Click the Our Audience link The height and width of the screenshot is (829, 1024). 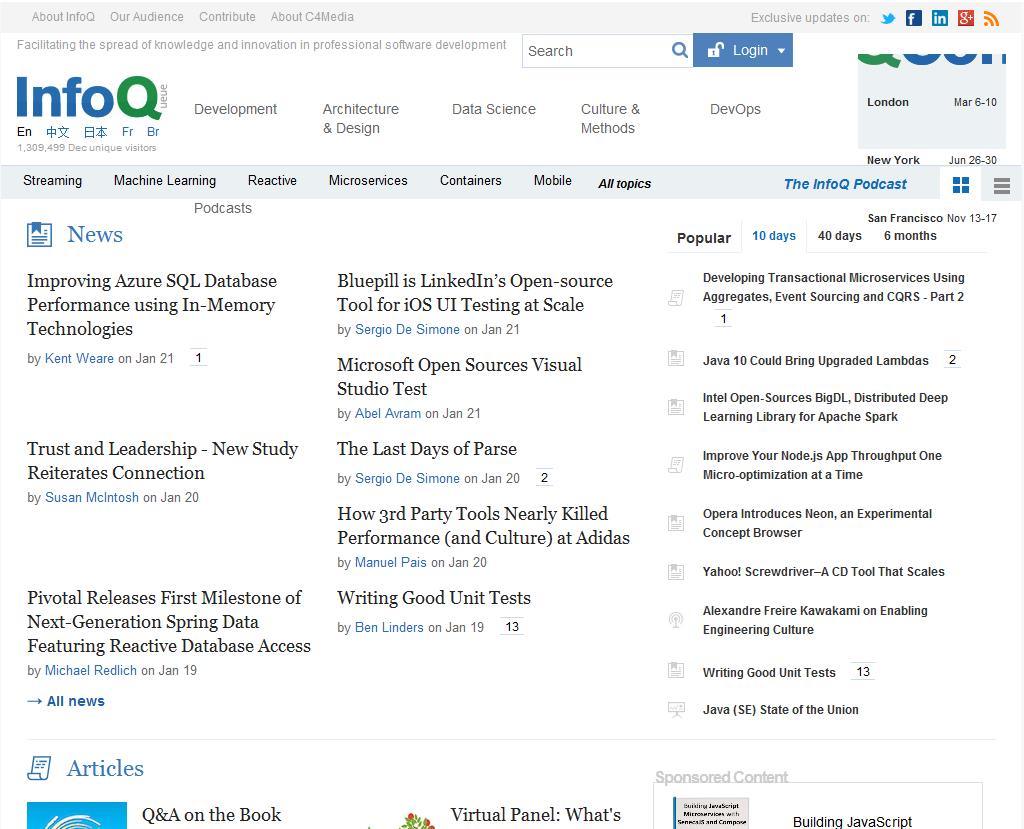click(147, 17)
